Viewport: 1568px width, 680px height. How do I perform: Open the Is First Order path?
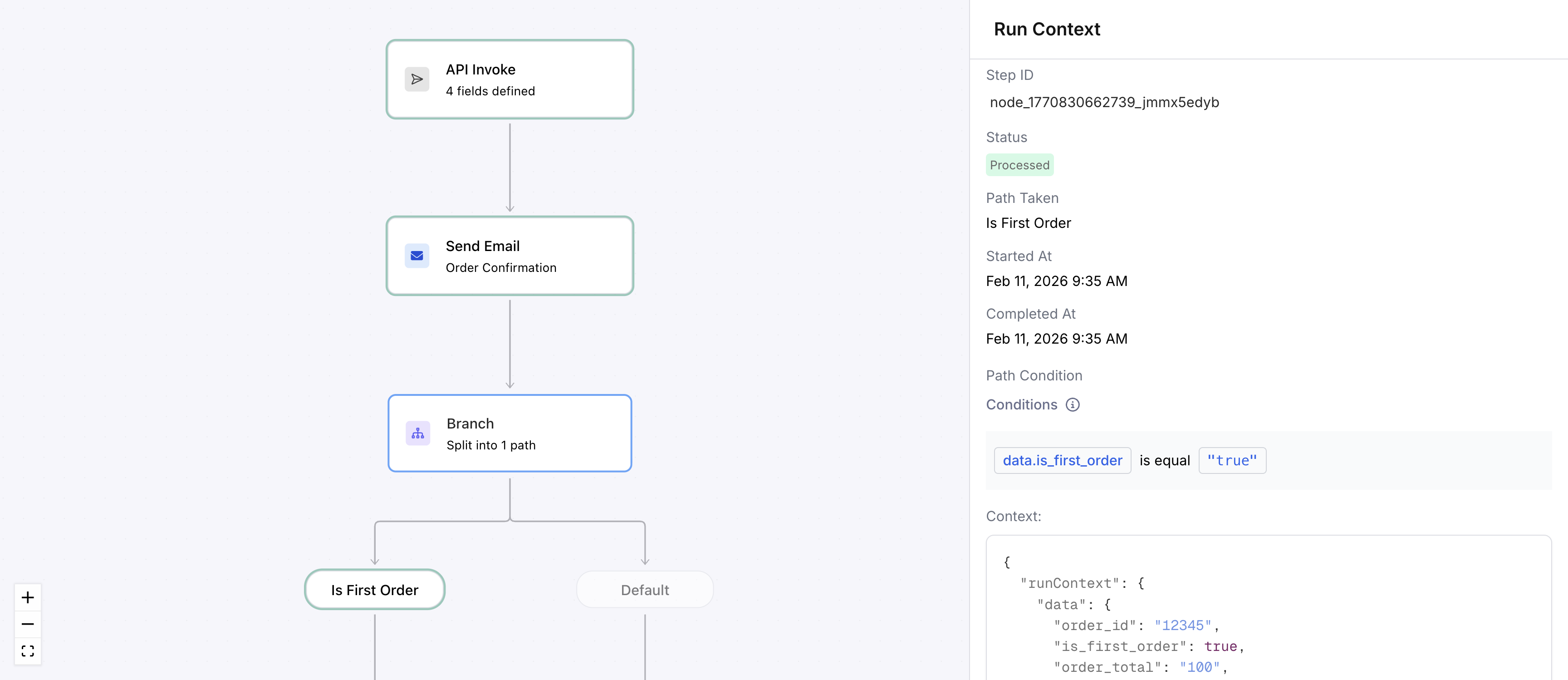click(375, 590)
